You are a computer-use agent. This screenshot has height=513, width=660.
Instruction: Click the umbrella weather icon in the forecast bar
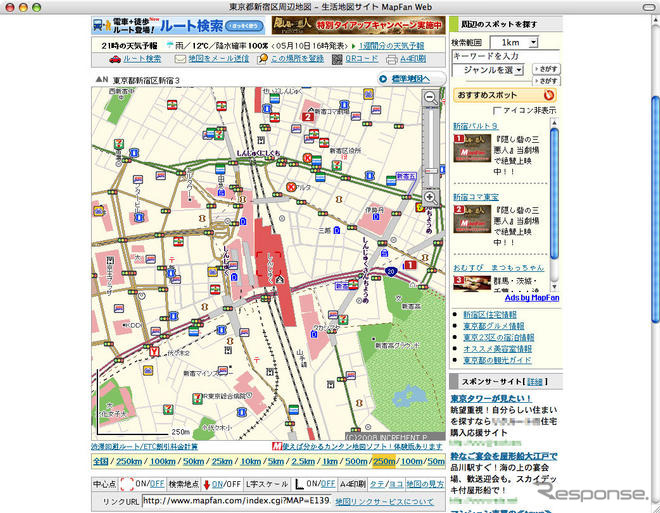pos(170,45)
